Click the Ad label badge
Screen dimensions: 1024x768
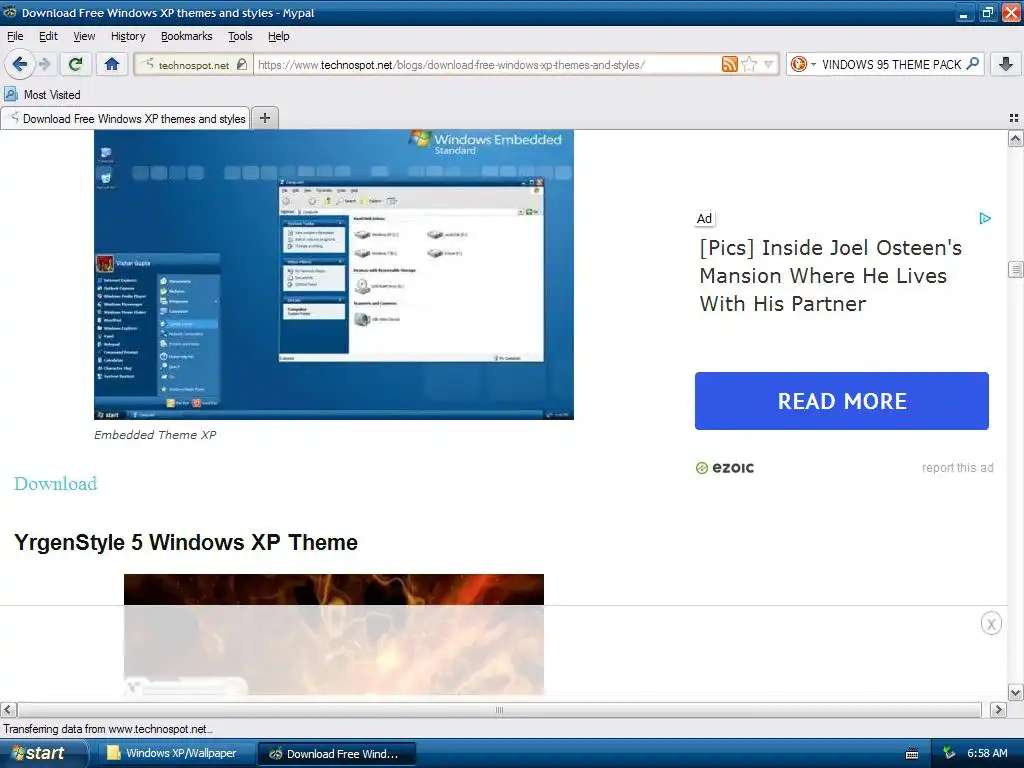[x=704, y=219]
